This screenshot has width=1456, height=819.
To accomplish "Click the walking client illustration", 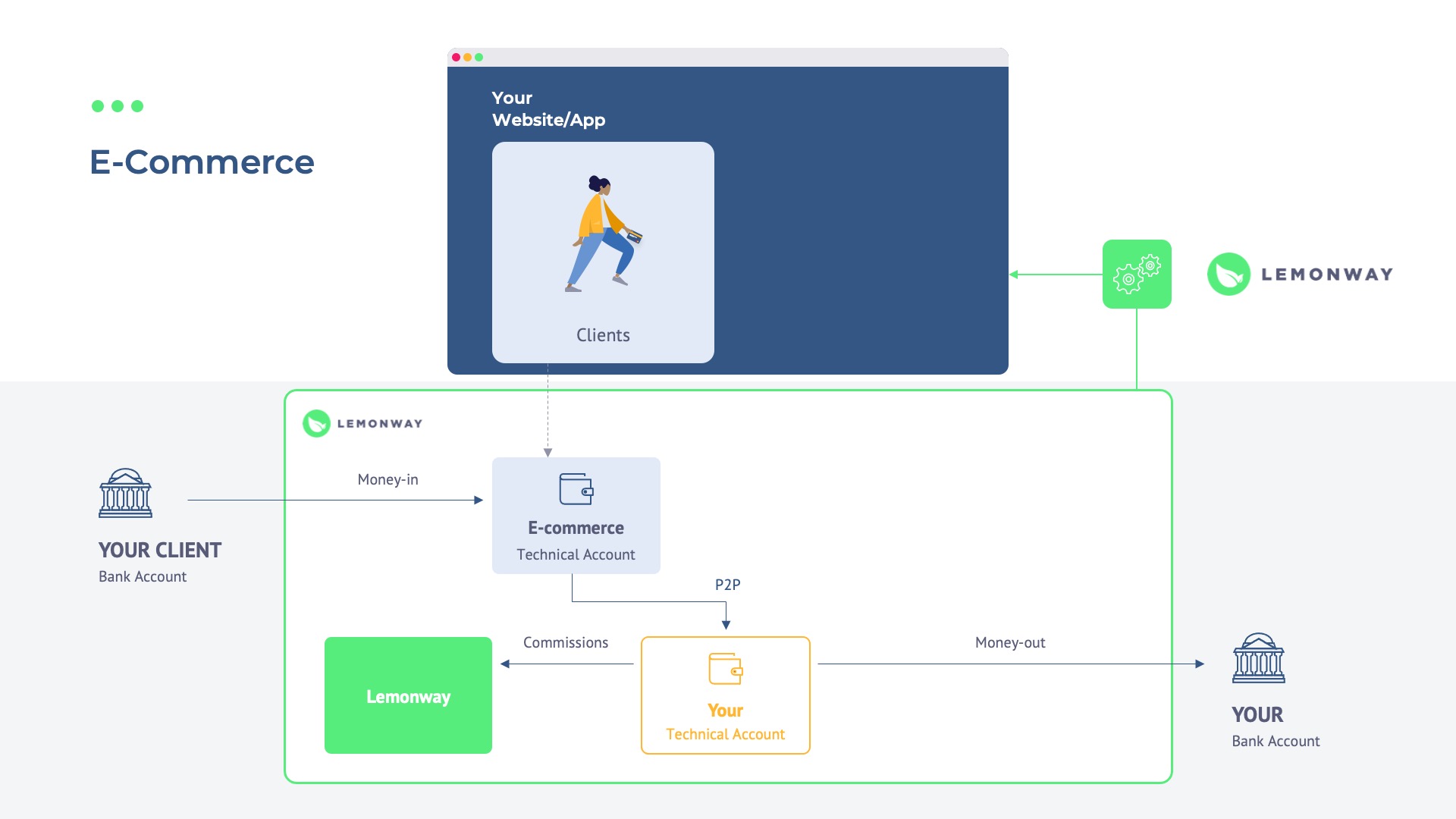I will [604, 234].
